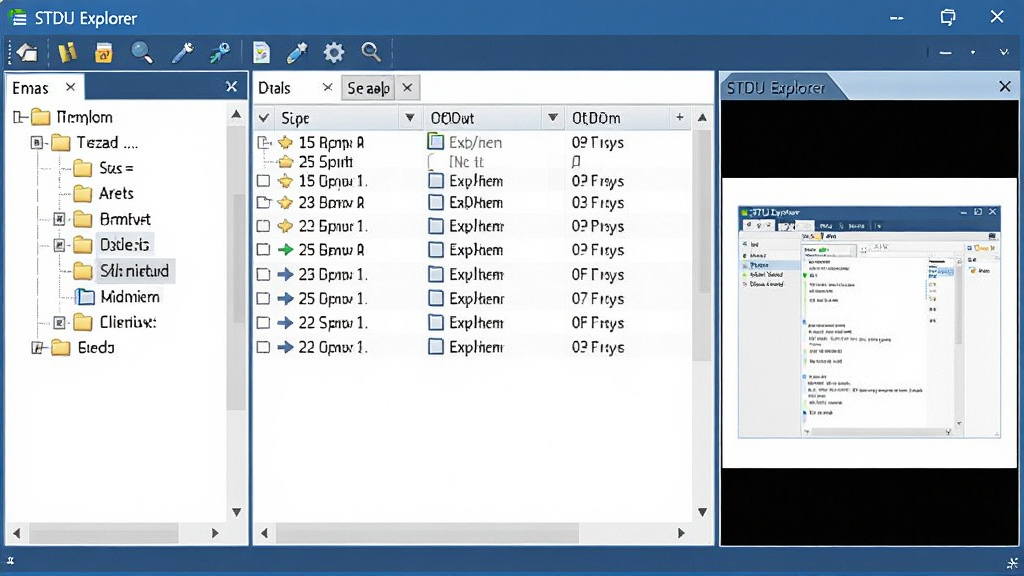Toggle checkbox for 22 Spnw 1 row
The height and width of the screenshot is (576, 1024).
[x=263, y=323]
